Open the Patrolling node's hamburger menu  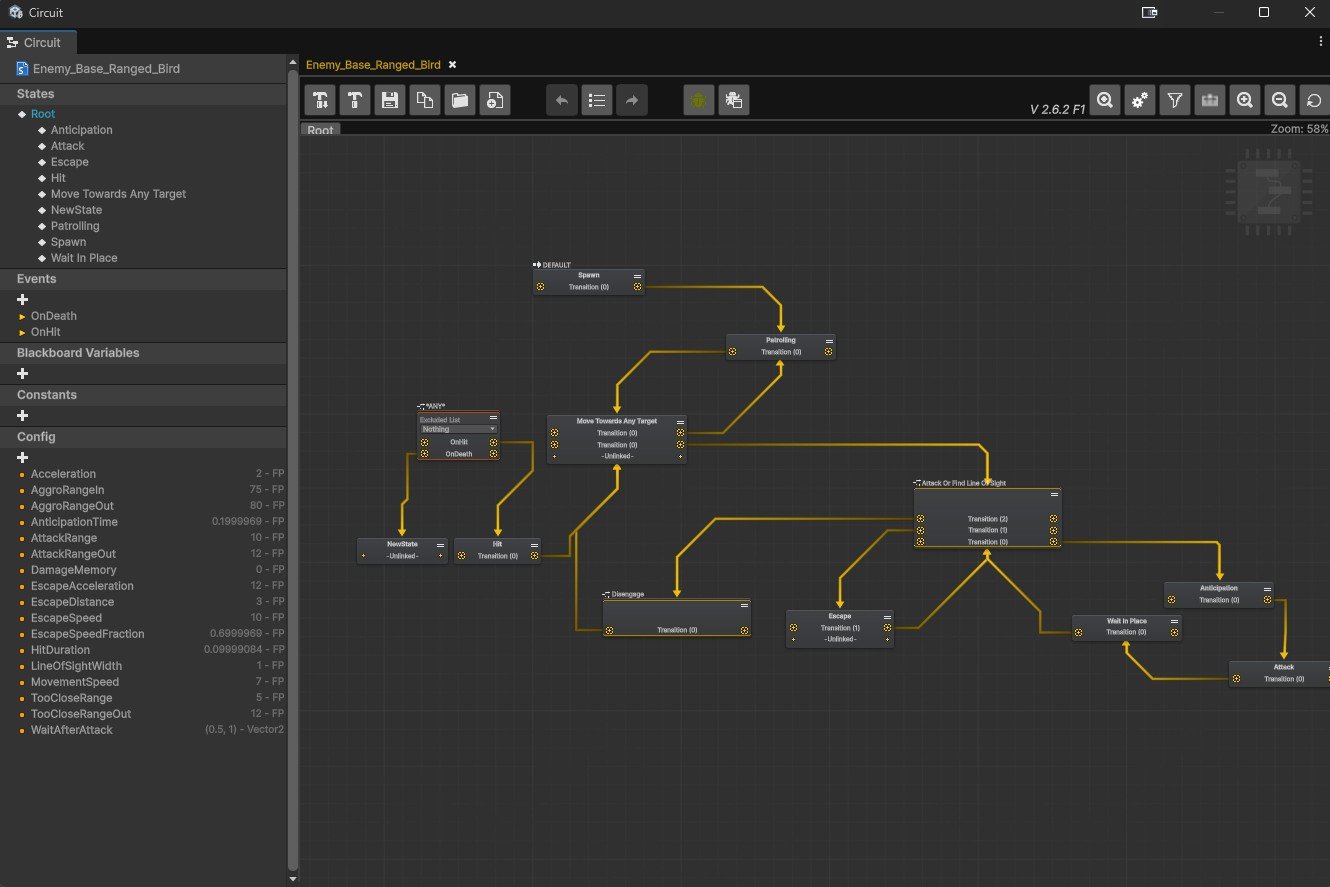pyautogui.click(x=829, y=340)
